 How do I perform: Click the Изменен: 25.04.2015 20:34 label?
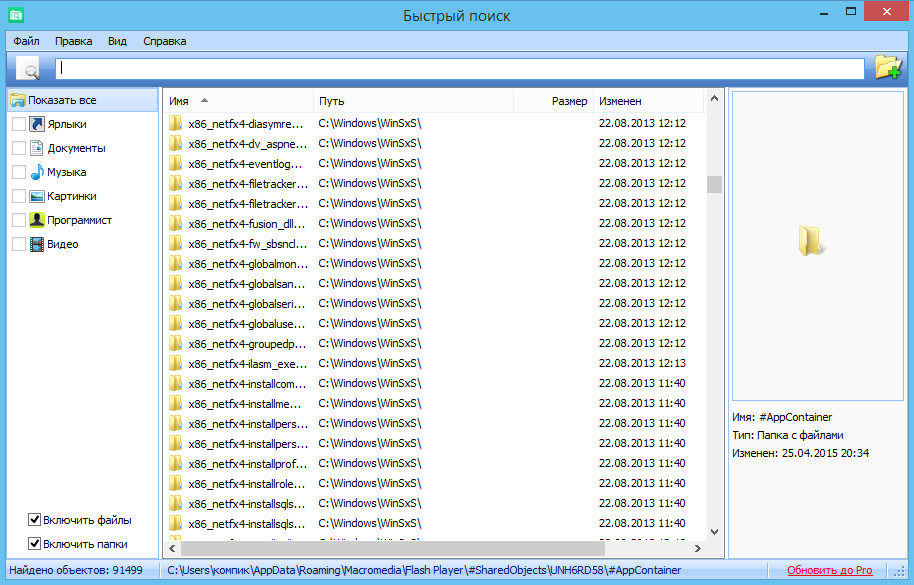coord(800,453)
